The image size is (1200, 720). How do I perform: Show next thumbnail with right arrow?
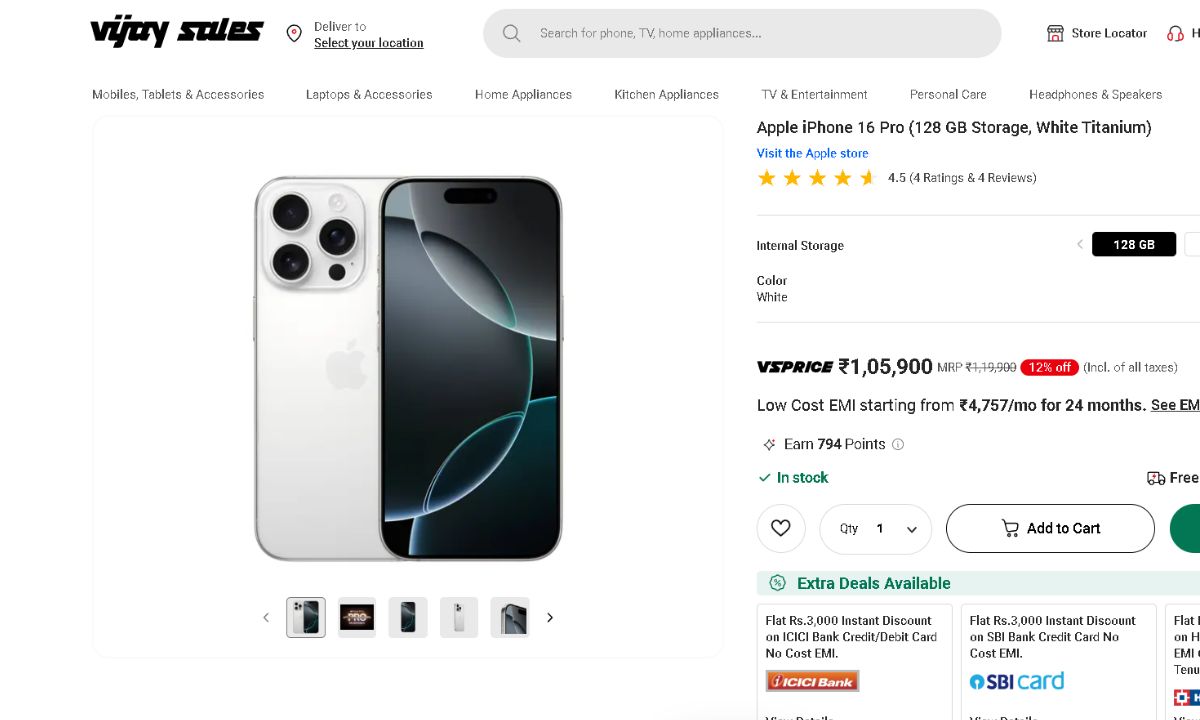[550, 618]
